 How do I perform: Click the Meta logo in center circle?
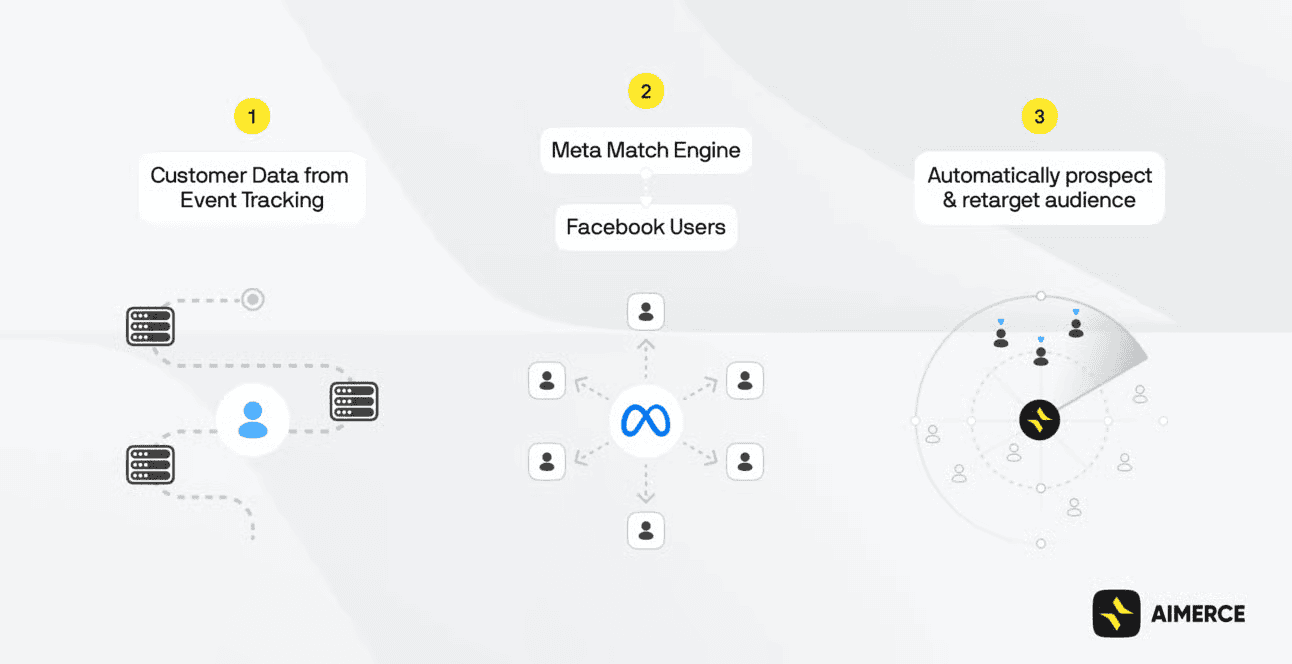645,421
